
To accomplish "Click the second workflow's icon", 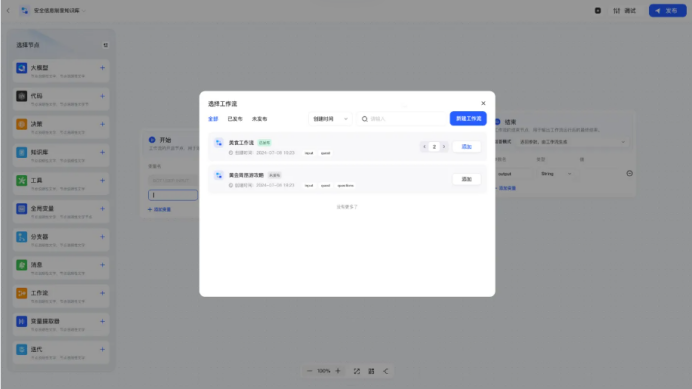I will coord(218,175).
